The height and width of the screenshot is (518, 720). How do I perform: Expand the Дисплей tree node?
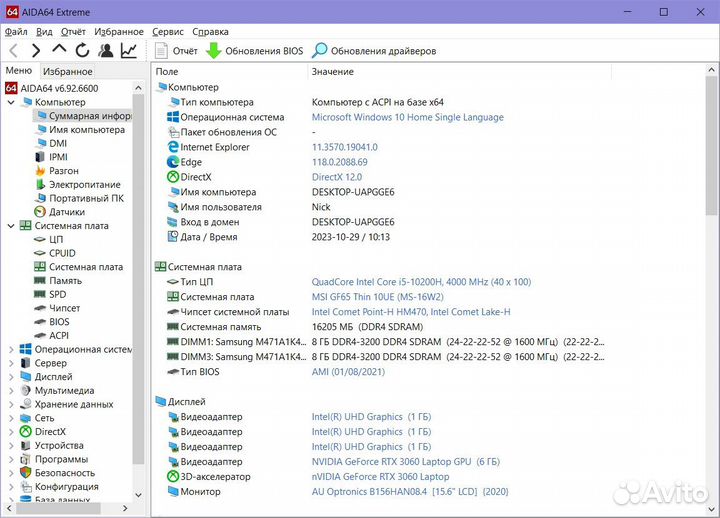click(x=11, y=377)
